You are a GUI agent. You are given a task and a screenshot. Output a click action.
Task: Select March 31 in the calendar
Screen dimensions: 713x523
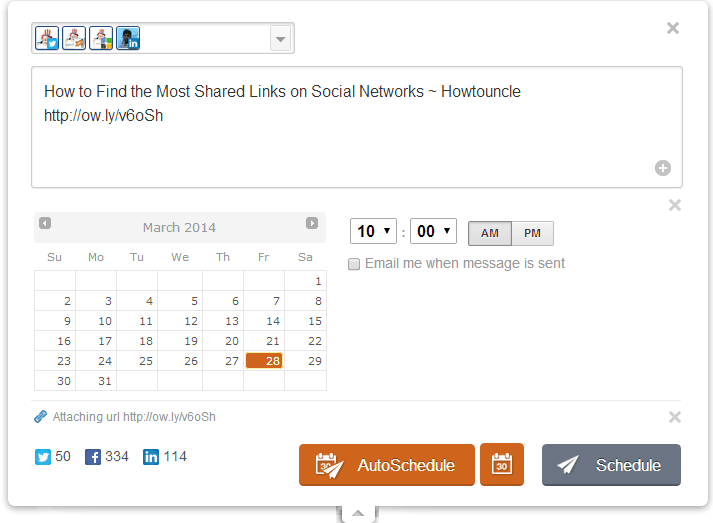(x=104, y=381)
